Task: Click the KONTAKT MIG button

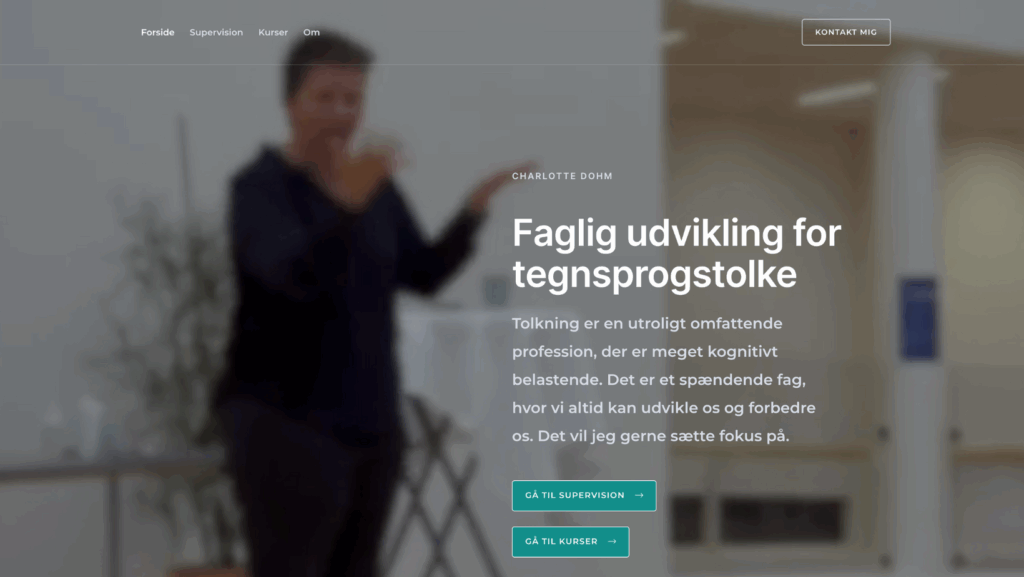Action: [x=846, y=32]
